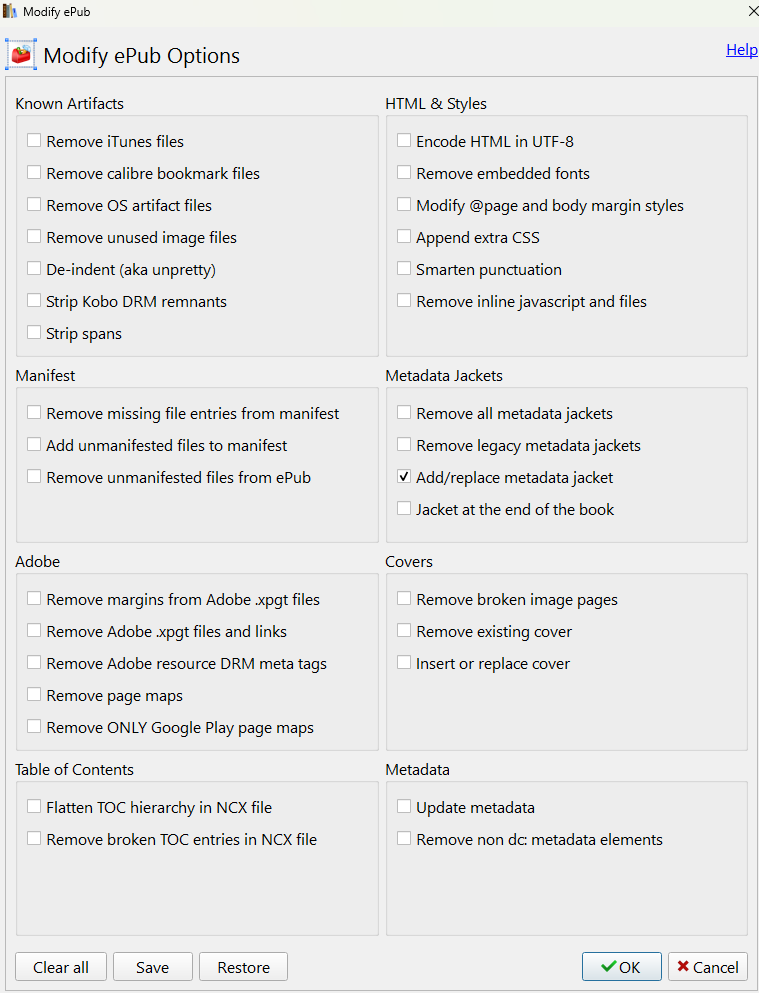Uncheck Add/replace metadata jacket
The height and width of the screenshot is (993, 759).
click(404, 477)
